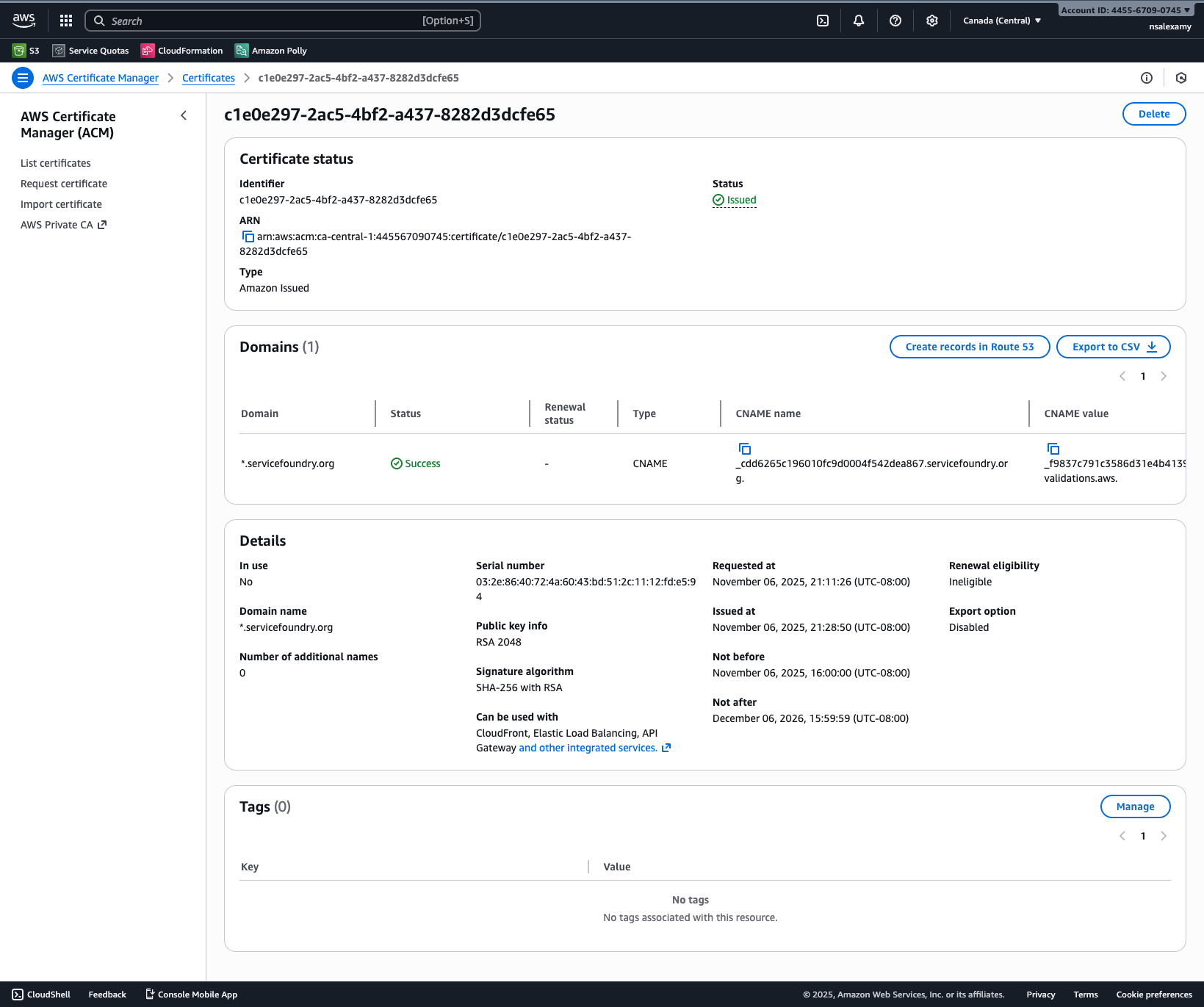Screen dimensions: 1204x1007
Task: Copy the certificate ARN to clipboard
Action: [248, 236]
